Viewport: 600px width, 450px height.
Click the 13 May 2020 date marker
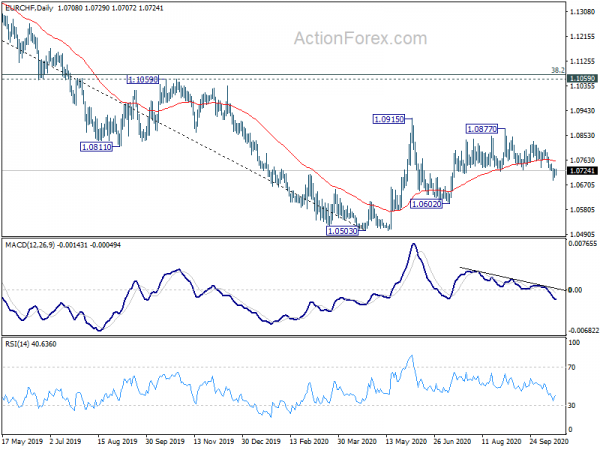click(406, 442)
